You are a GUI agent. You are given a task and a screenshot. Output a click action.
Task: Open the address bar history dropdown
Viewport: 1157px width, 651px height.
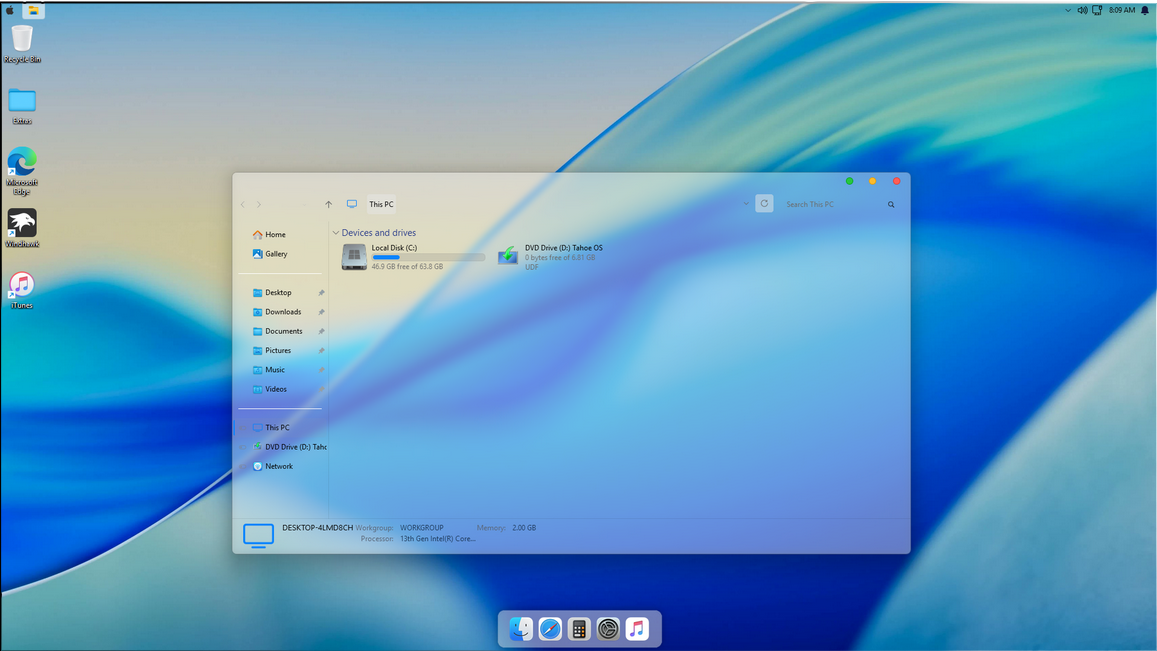[746, 204]
